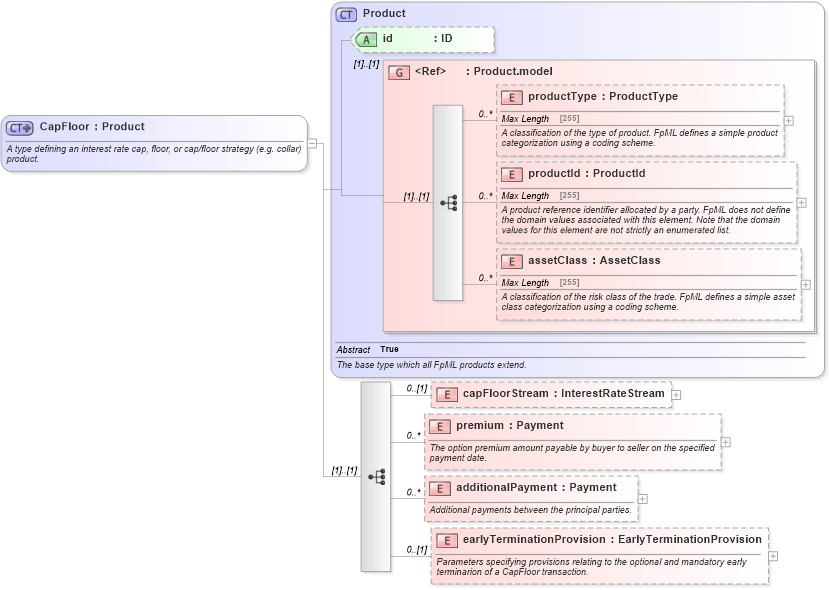This screenshot has width=829, height=590.
Task: Click the productId reference identifier description
Action: coord(646,220)
